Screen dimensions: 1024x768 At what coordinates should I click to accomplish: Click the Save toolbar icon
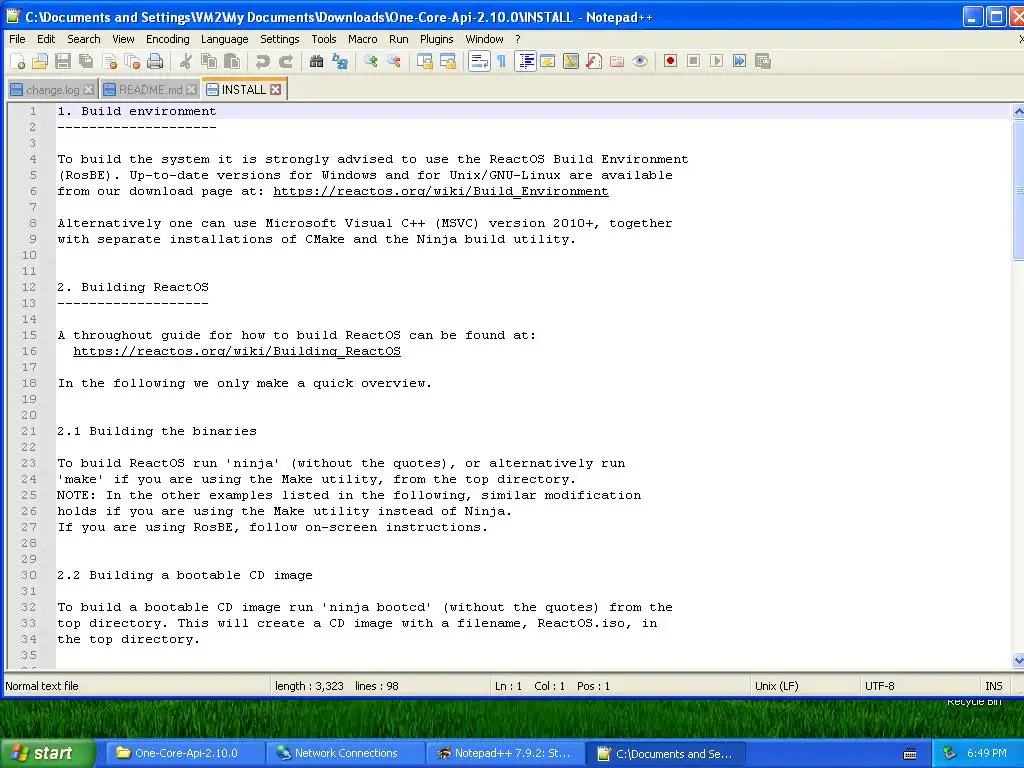click(63, 61)
